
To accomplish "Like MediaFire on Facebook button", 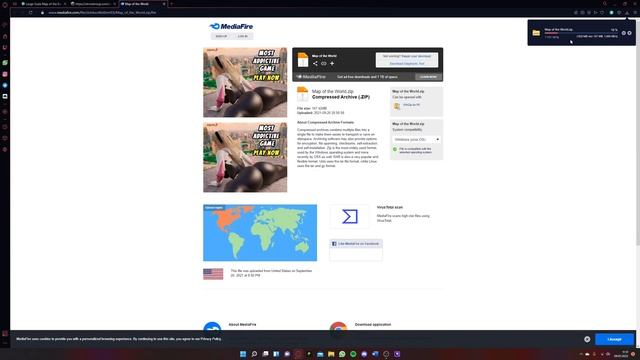I will pyautogui.click(x=356, y=244).
